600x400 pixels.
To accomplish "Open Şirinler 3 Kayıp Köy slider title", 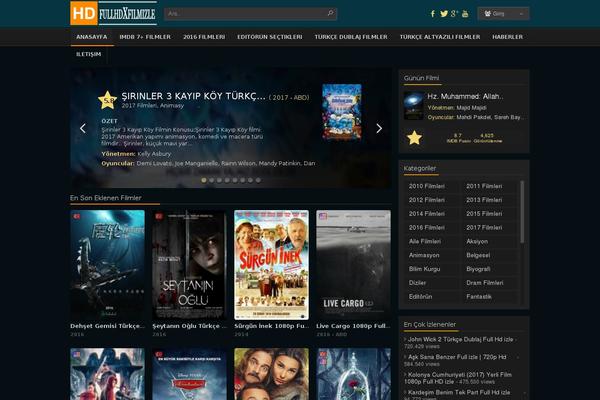I will tap(193, 96).
